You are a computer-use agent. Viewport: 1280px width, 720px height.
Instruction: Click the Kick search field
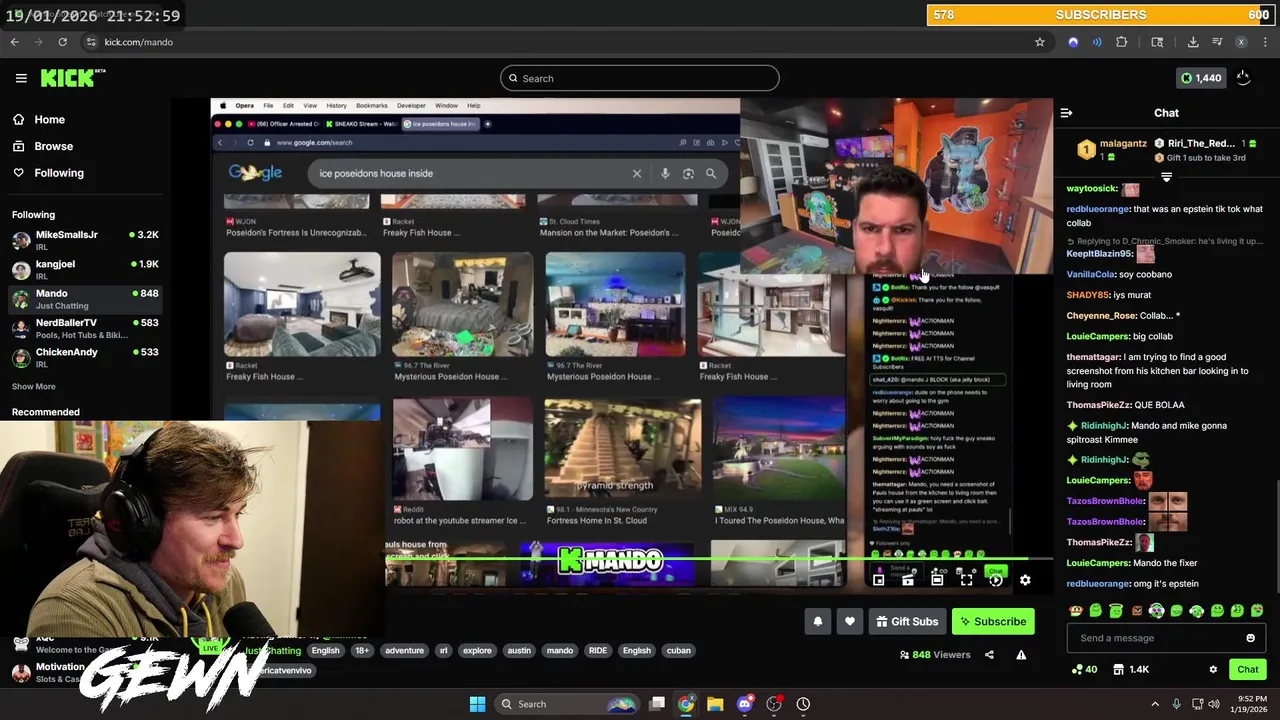click(x=639, y=78)
